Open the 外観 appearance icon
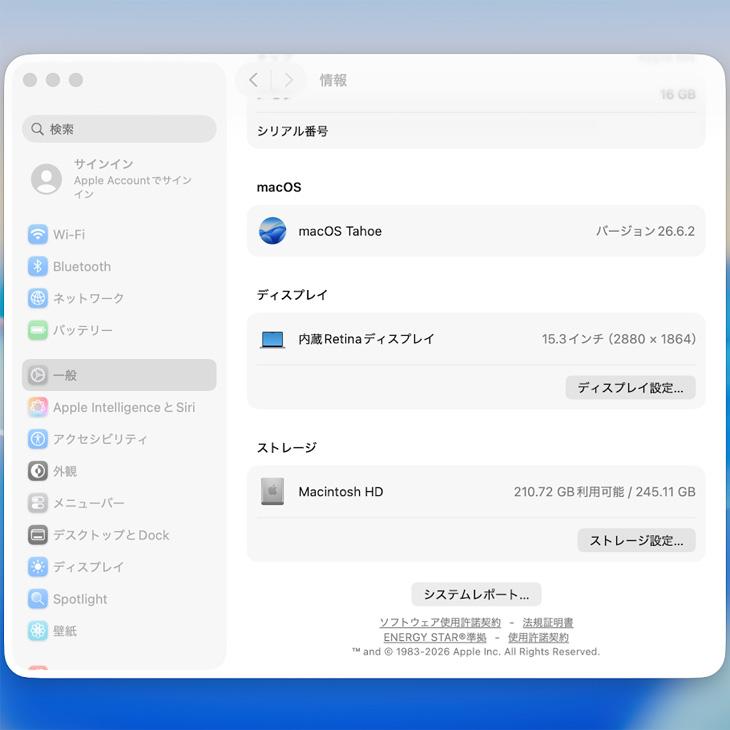 38,471
